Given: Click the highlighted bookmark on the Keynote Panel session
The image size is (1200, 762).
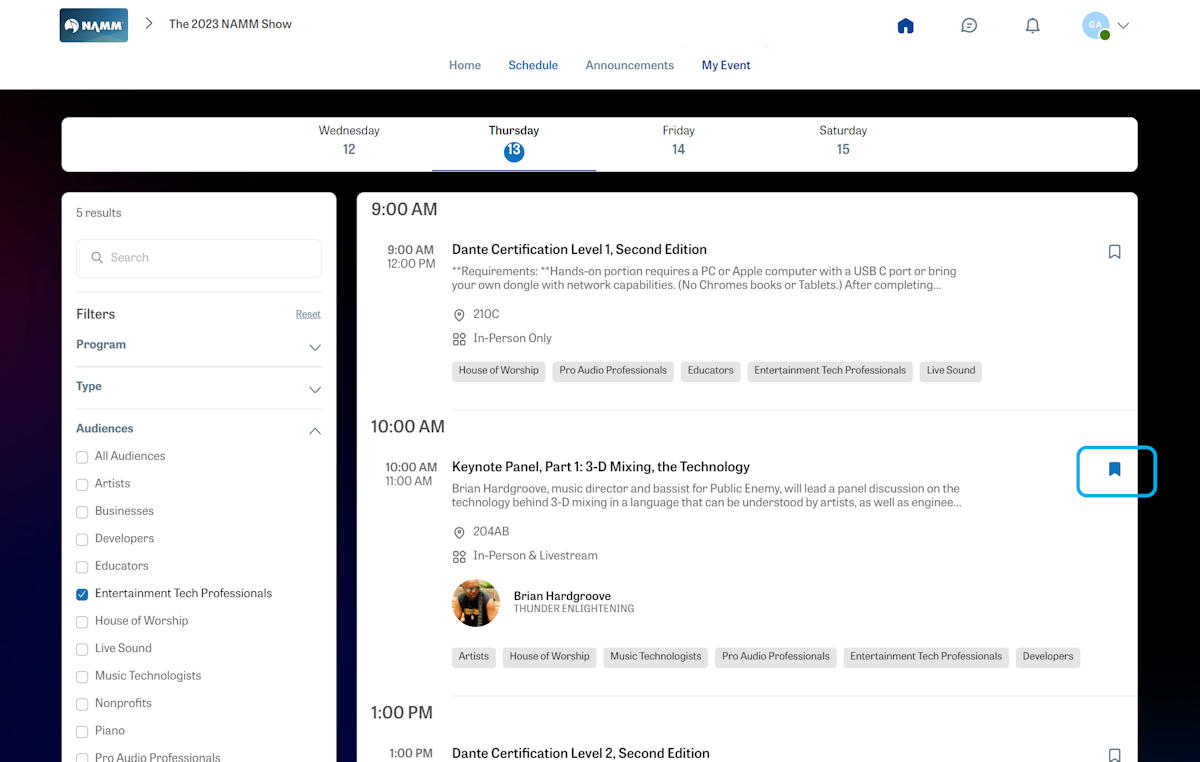Looking at the screenshot, I should coord(1115,470).
